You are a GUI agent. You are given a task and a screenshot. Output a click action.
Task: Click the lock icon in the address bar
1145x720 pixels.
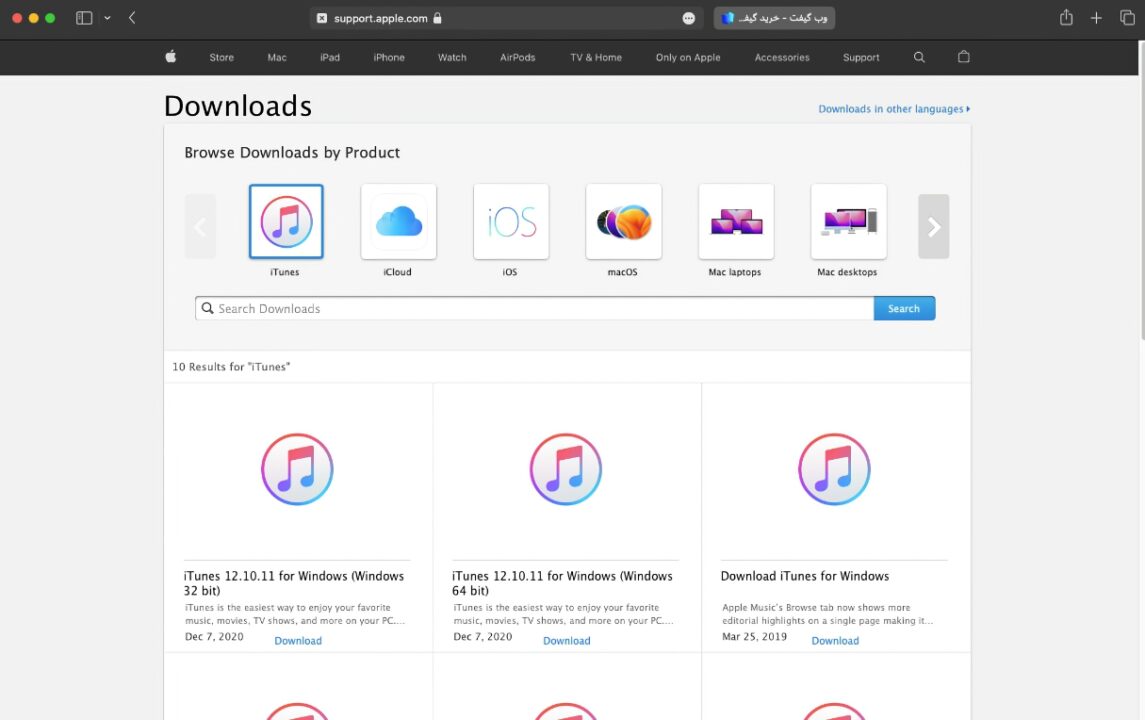437,18
